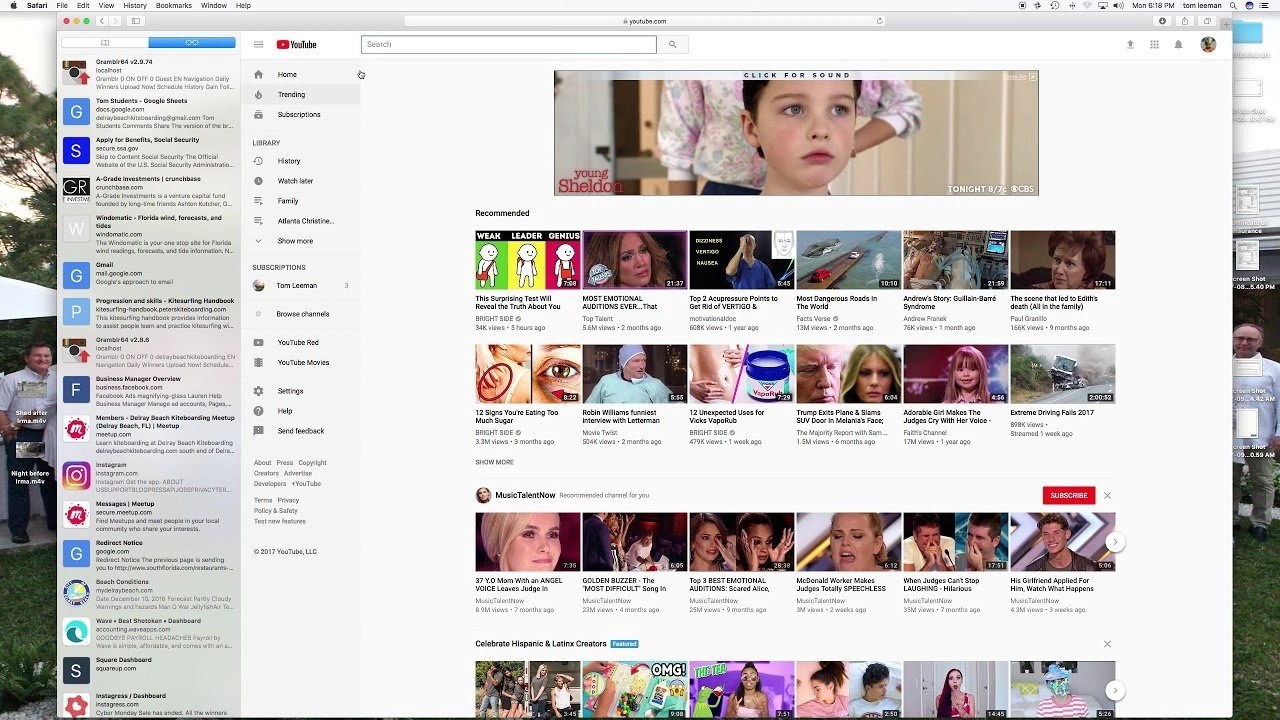Screen dimensions: 1280x720
Task: Open the YouTube hamburger guide menu
Action: pyautogui.click(x=258, y=44)
